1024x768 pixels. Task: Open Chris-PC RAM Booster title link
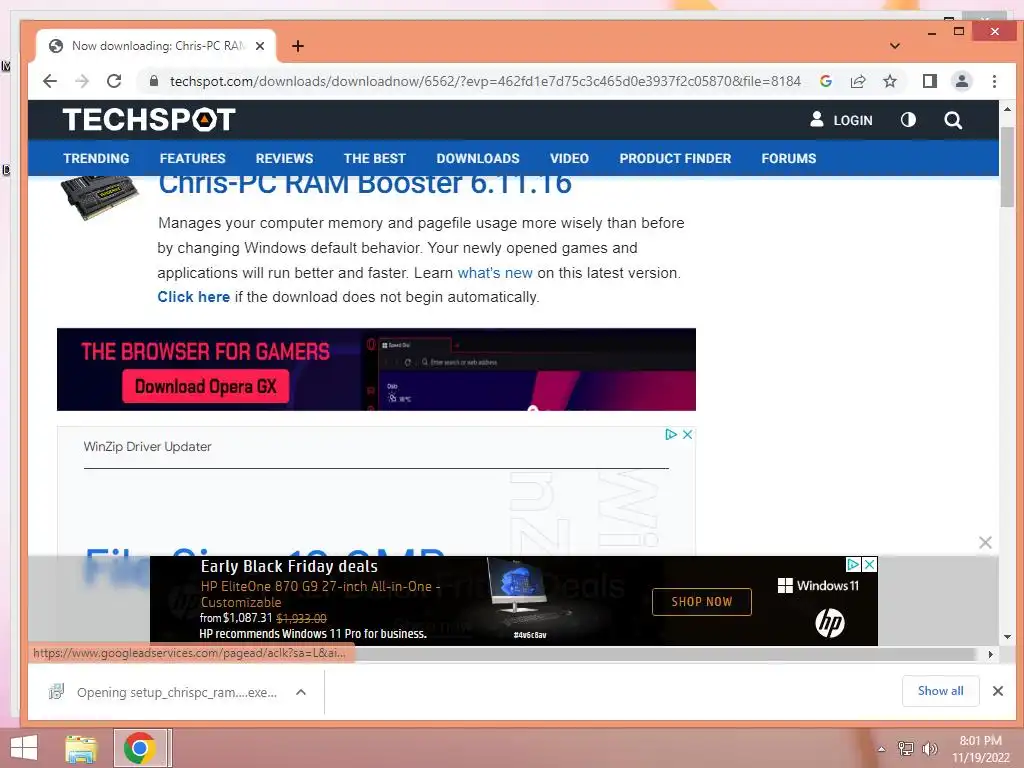tap(365, 185)
